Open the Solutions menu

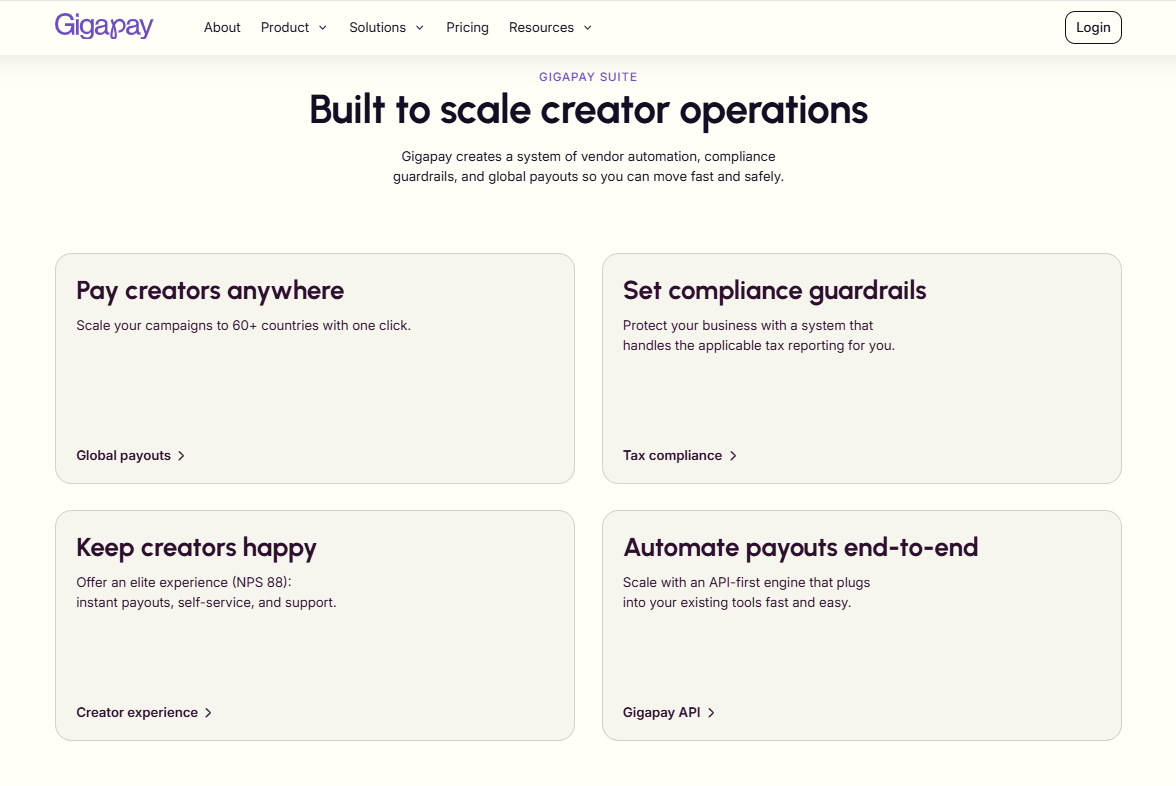[x=377, y=28]
